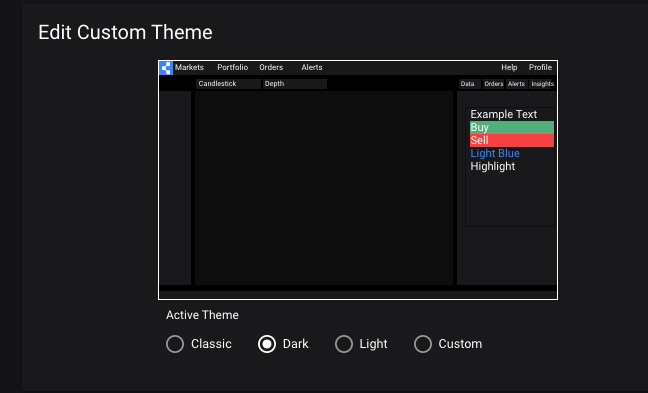Switch to the Candlestick tab
This screenshot has width=648, height=393.
click(x=229, y=84)
